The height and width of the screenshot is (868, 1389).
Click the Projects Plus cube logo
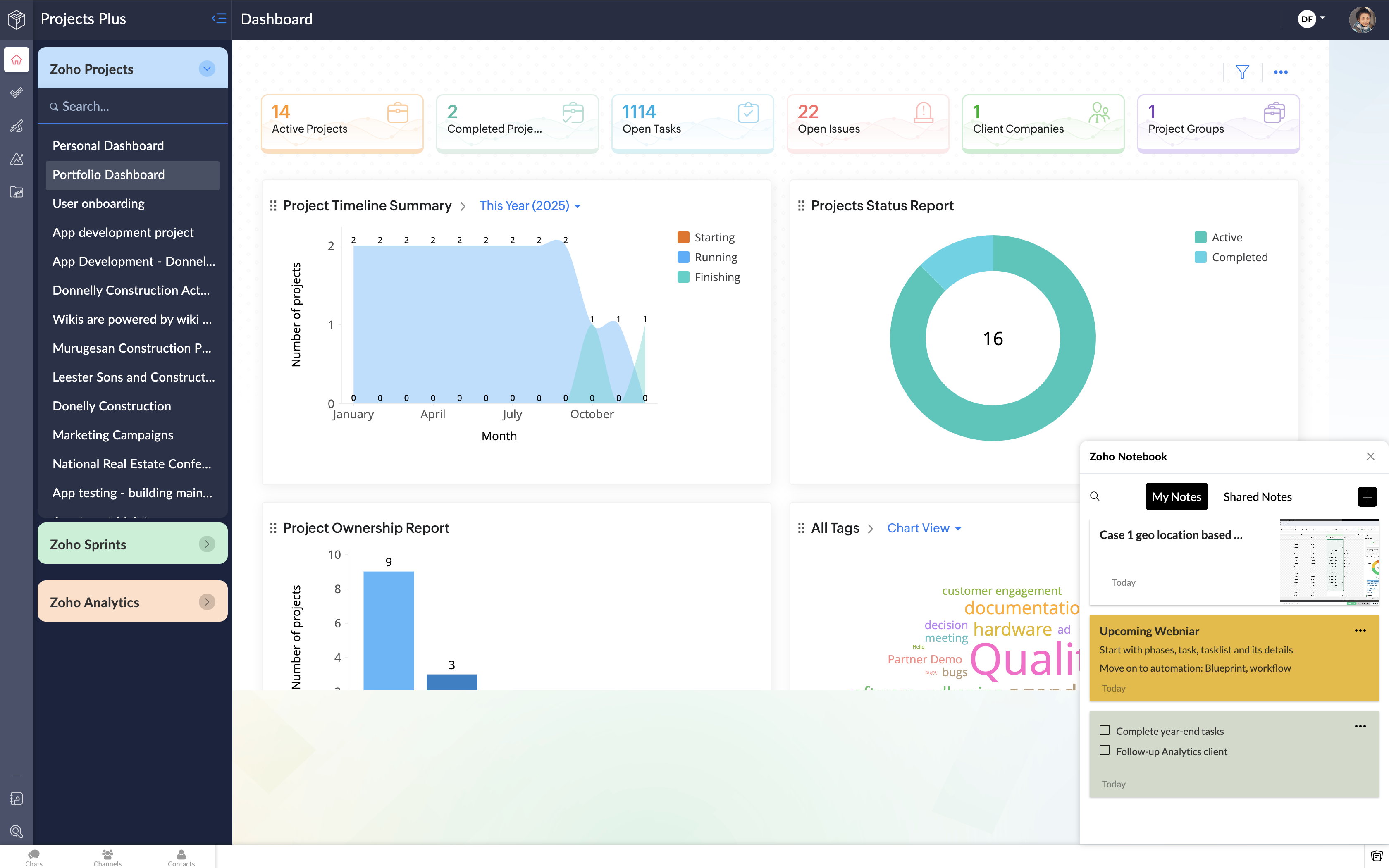tap(17, 19)
